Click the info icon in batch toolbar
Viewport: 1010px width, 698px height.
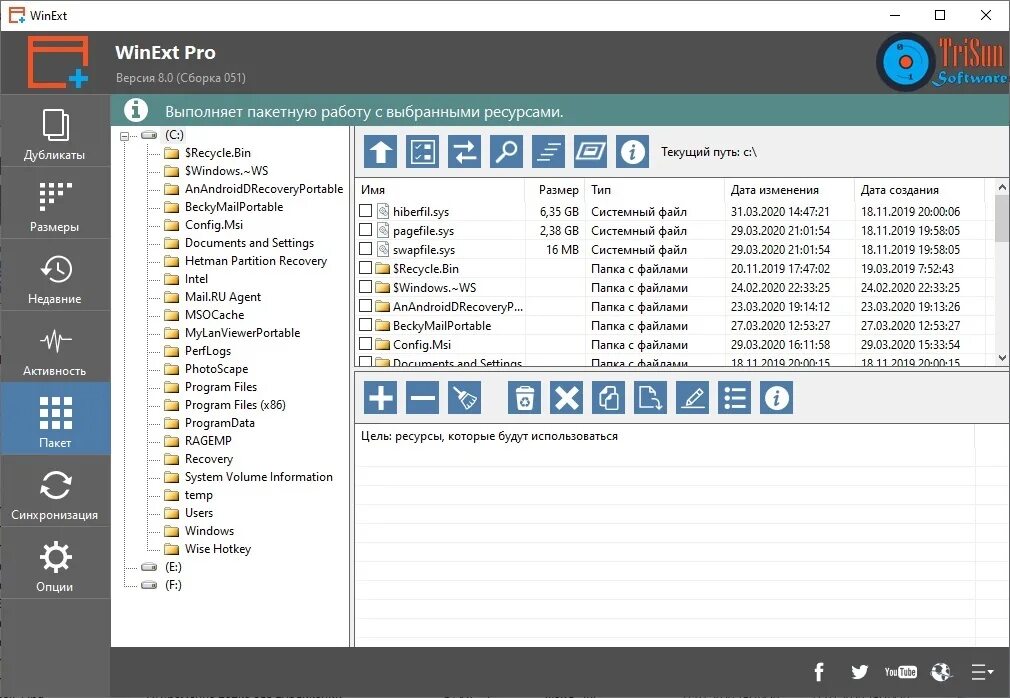tap(776, 397)
